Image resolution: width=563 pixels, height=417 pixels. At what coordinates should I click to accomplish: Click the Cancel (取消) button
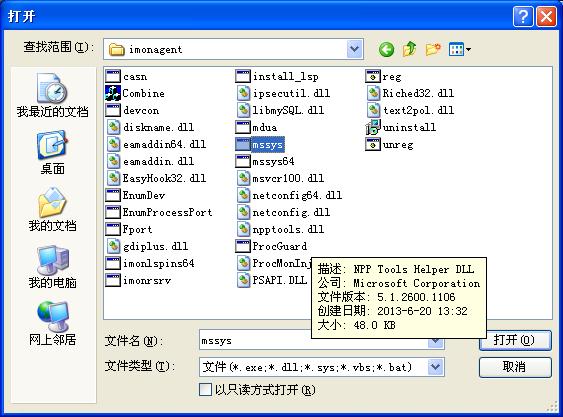point(515,367)
